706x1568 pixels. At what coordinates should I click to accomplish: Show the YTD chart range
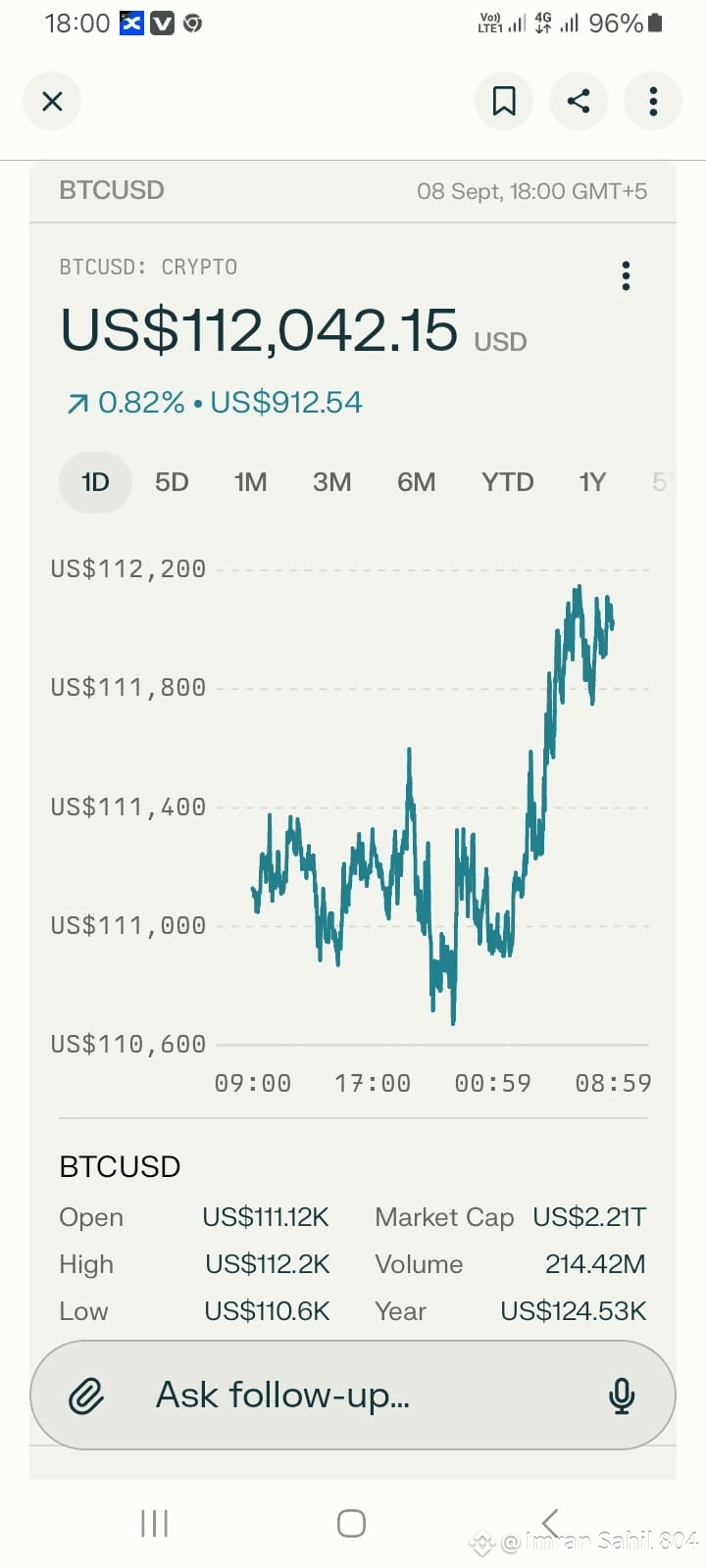click(507, 482)
